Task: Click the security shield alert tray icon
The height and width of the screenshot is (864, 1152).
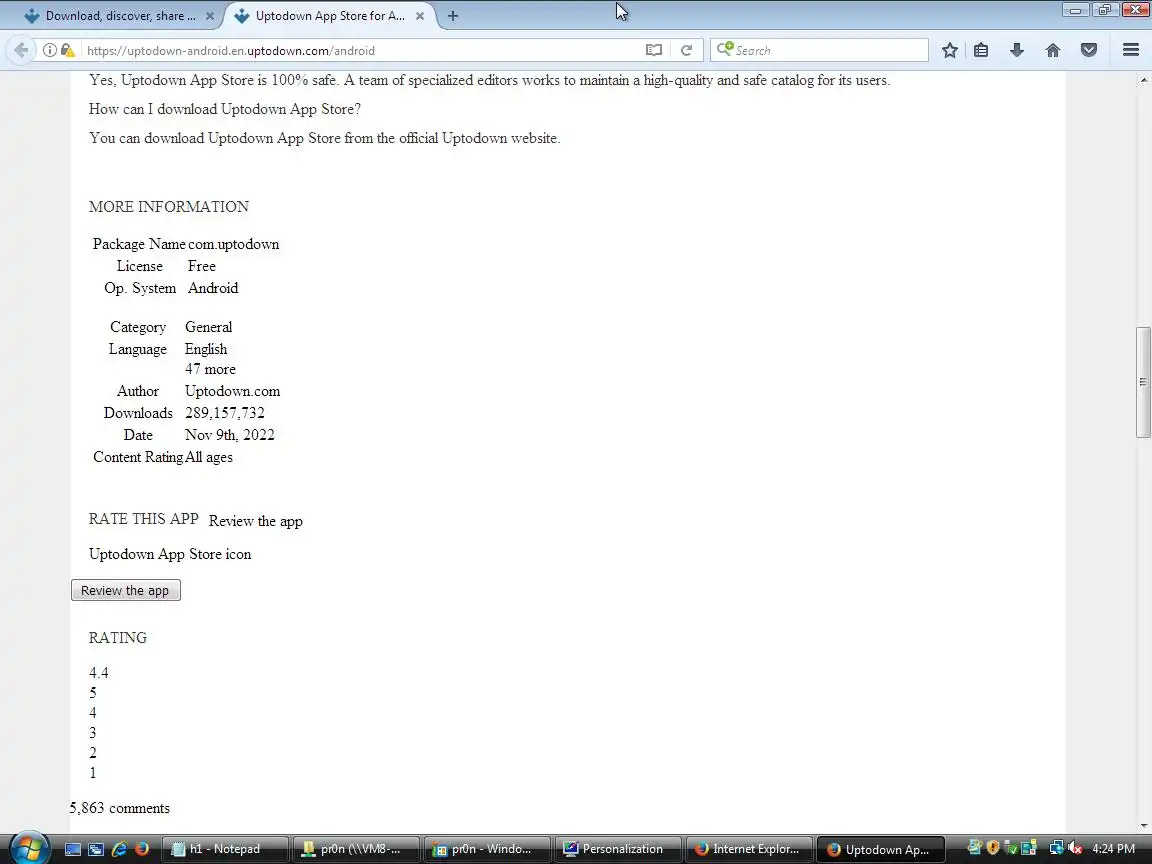Action: tap(993, 849)
